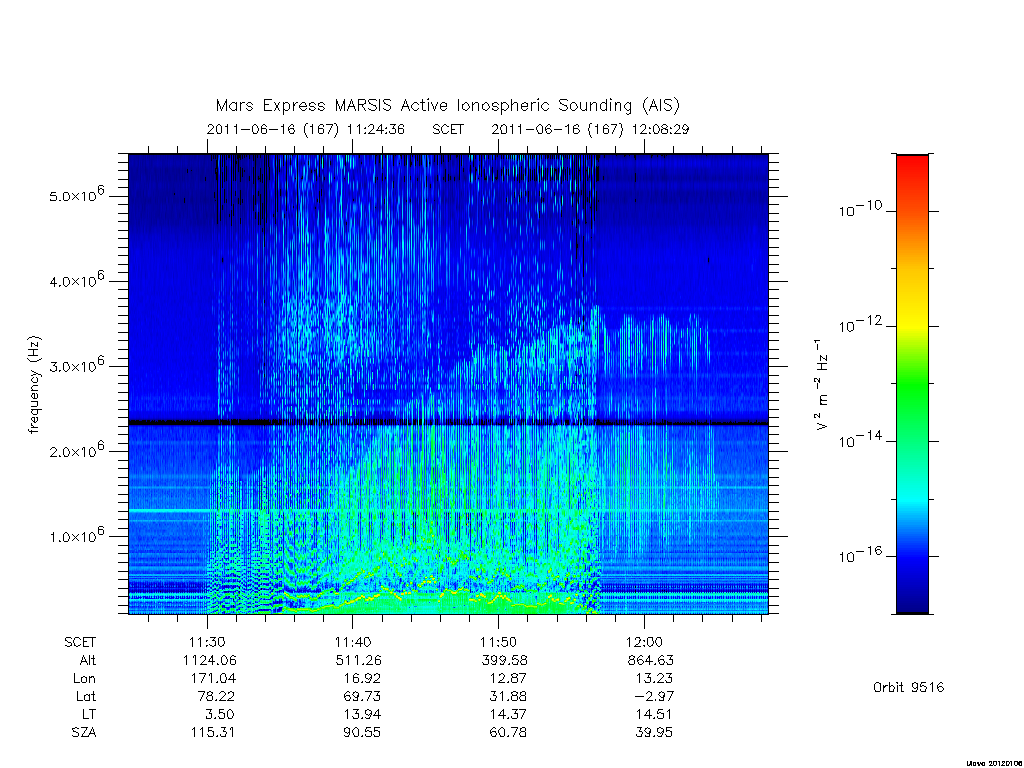Image resolution: width=1024 pixels, height=768 pixels.
Task: Click the bright horizontal line near 1.3 MHz
Action: [448, 510]
